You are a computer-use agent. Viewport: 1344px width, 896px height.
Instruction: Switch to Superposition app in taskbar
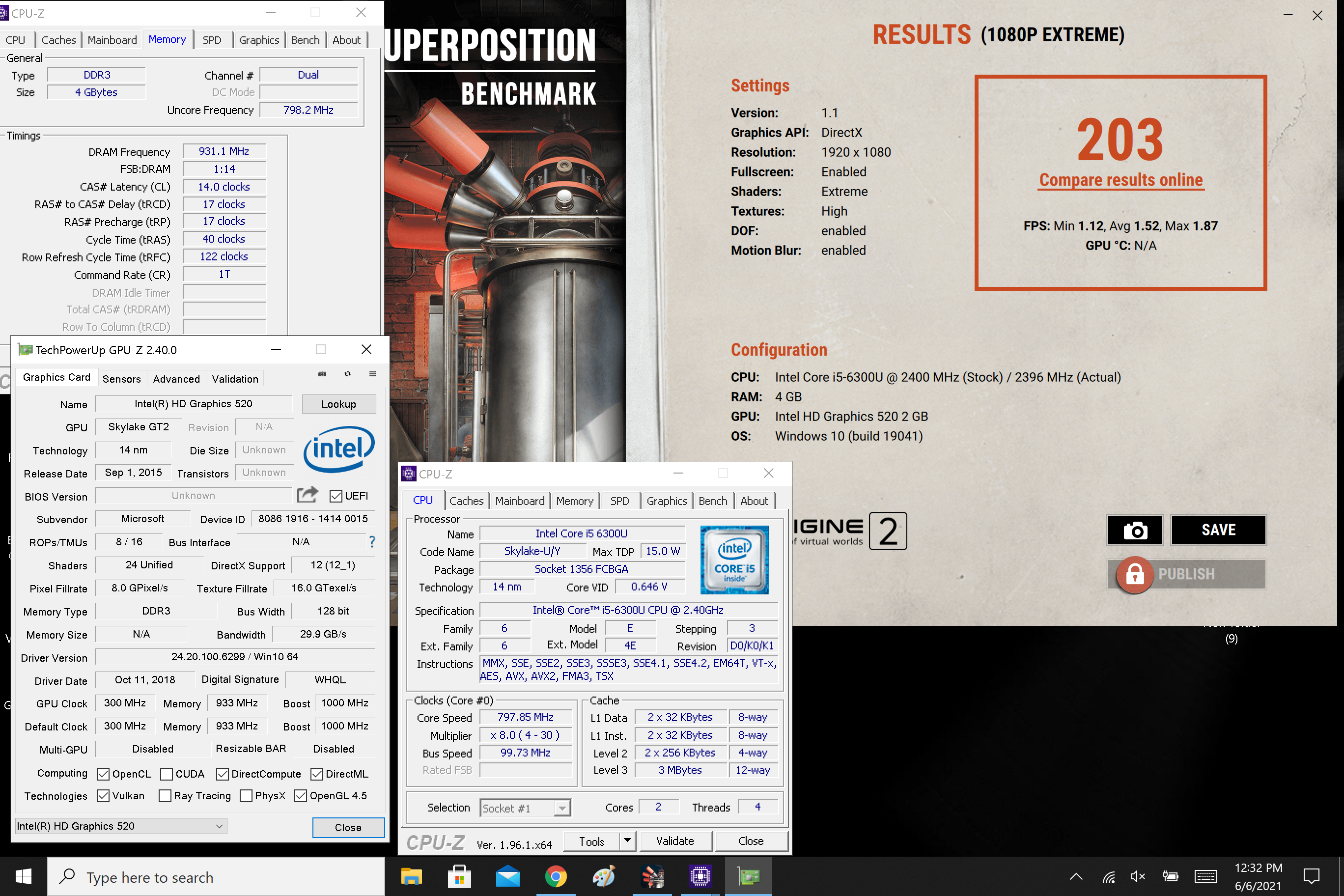pos(652,876)
